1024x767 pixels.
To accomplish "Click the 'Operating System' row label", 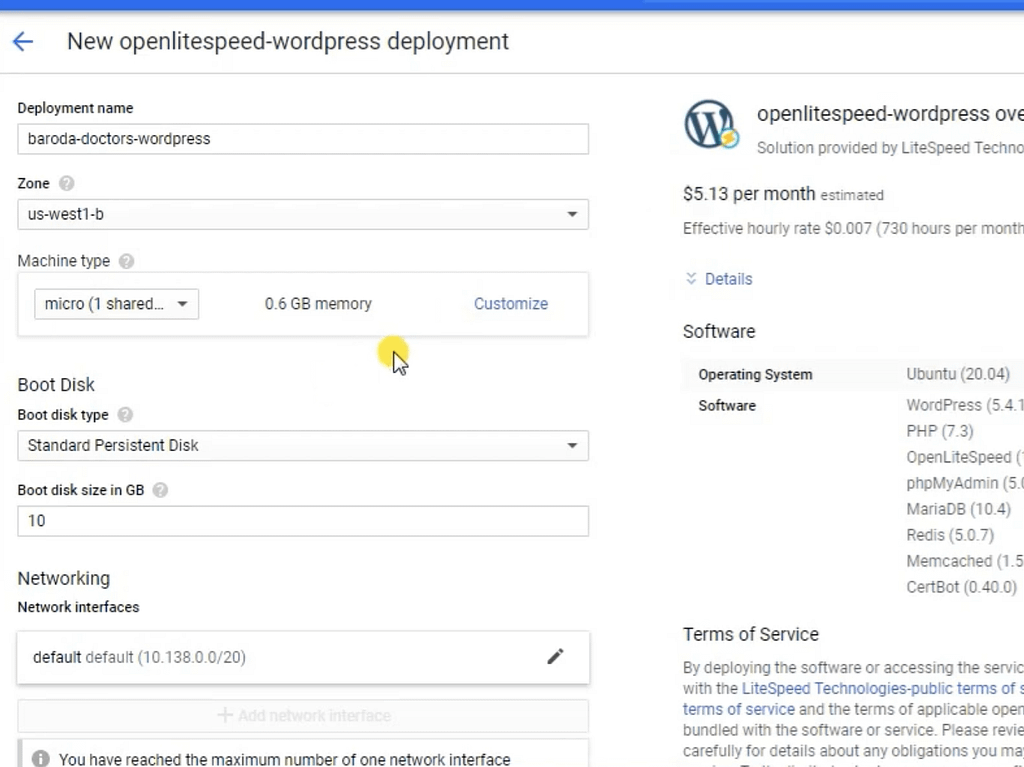I will pos(756,374).
